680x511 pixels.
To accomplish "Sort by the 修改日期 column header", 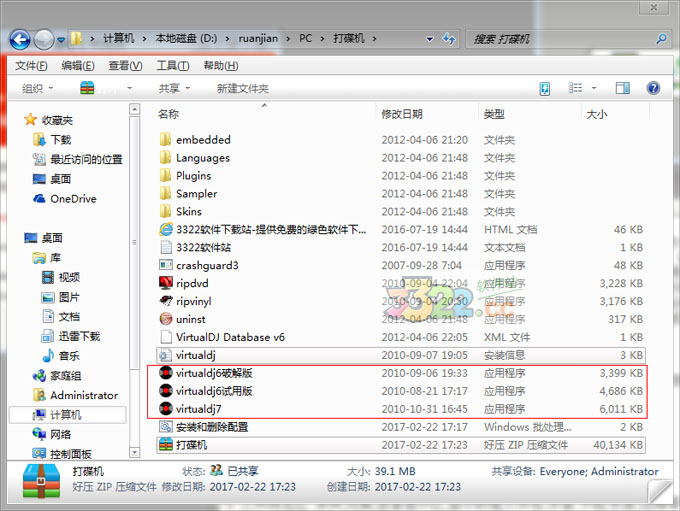I will (x=402, y=114).
